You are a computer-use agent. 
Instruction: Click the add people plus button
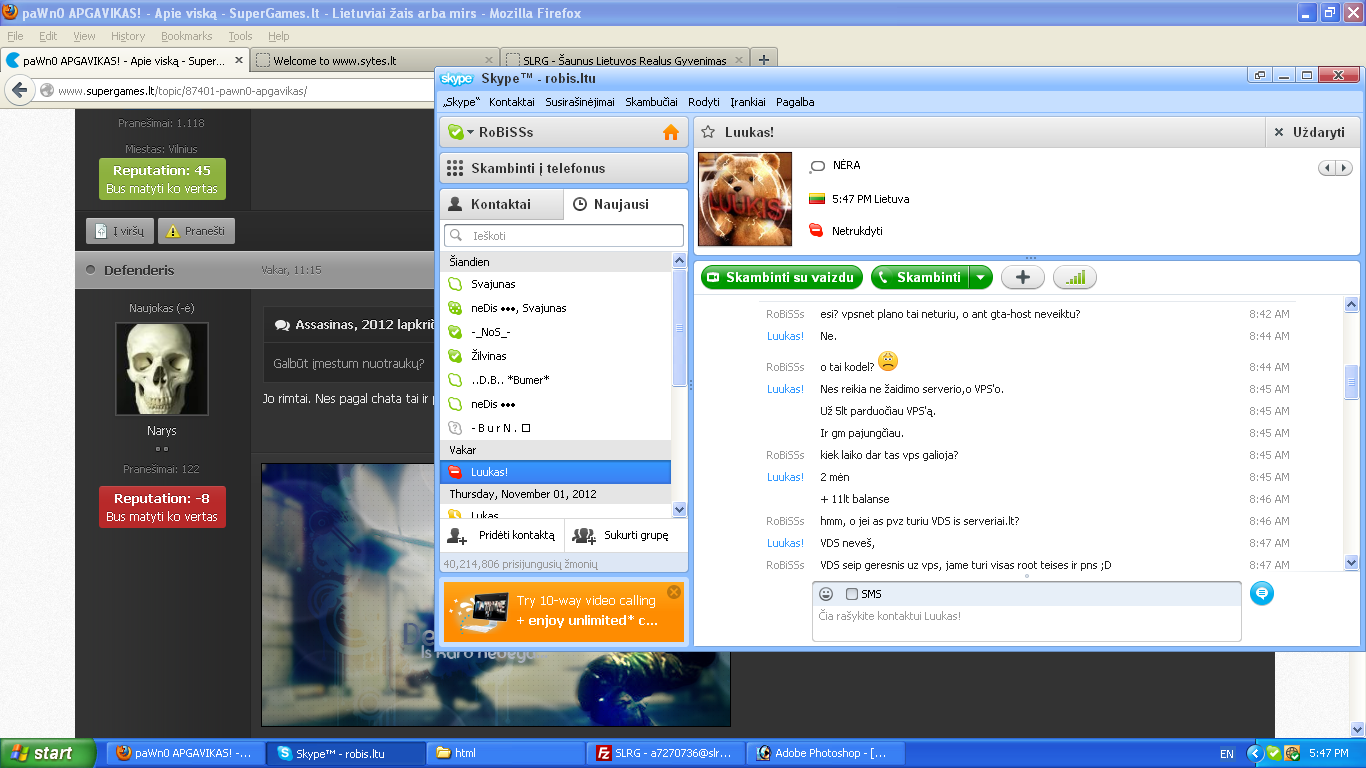click(1022, 278)
